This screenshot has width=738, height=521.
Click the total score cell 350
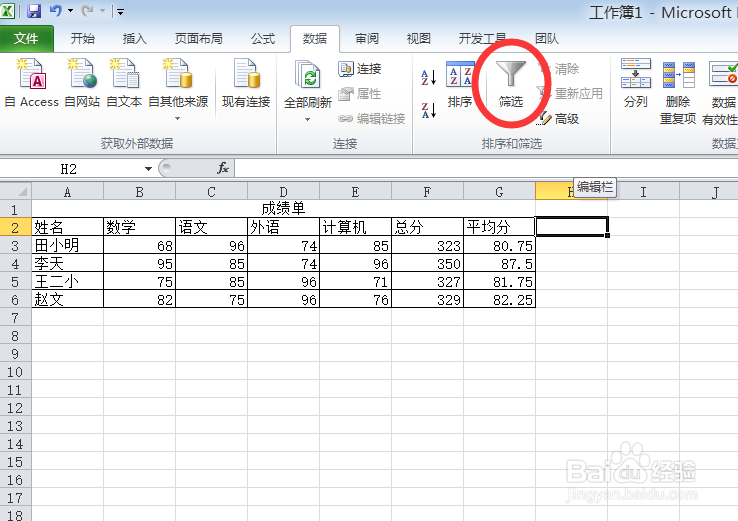pyautogui.click(x=427, y=263)
